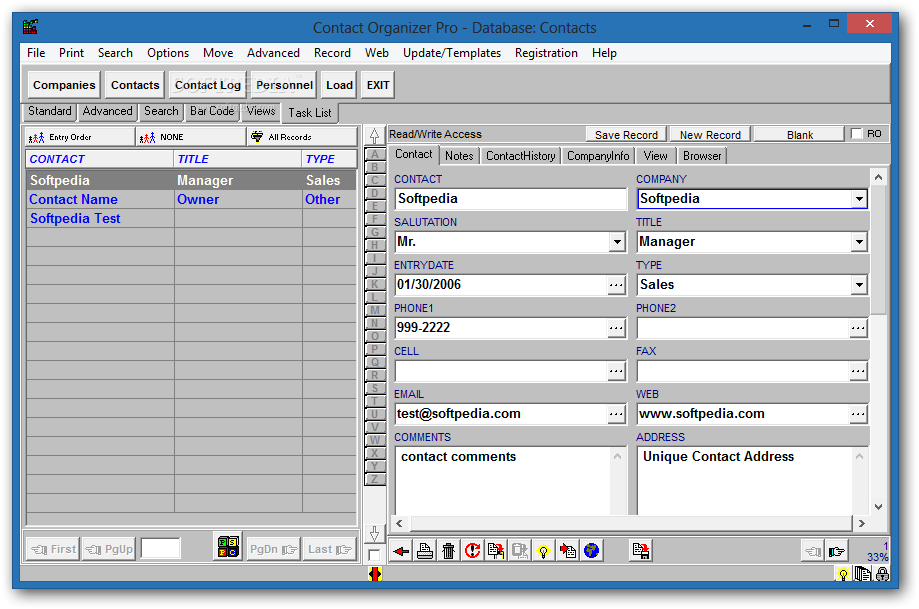919x609 pixels.
Task: Click the EMAIL ellipsis button
Action: (616, 414)
